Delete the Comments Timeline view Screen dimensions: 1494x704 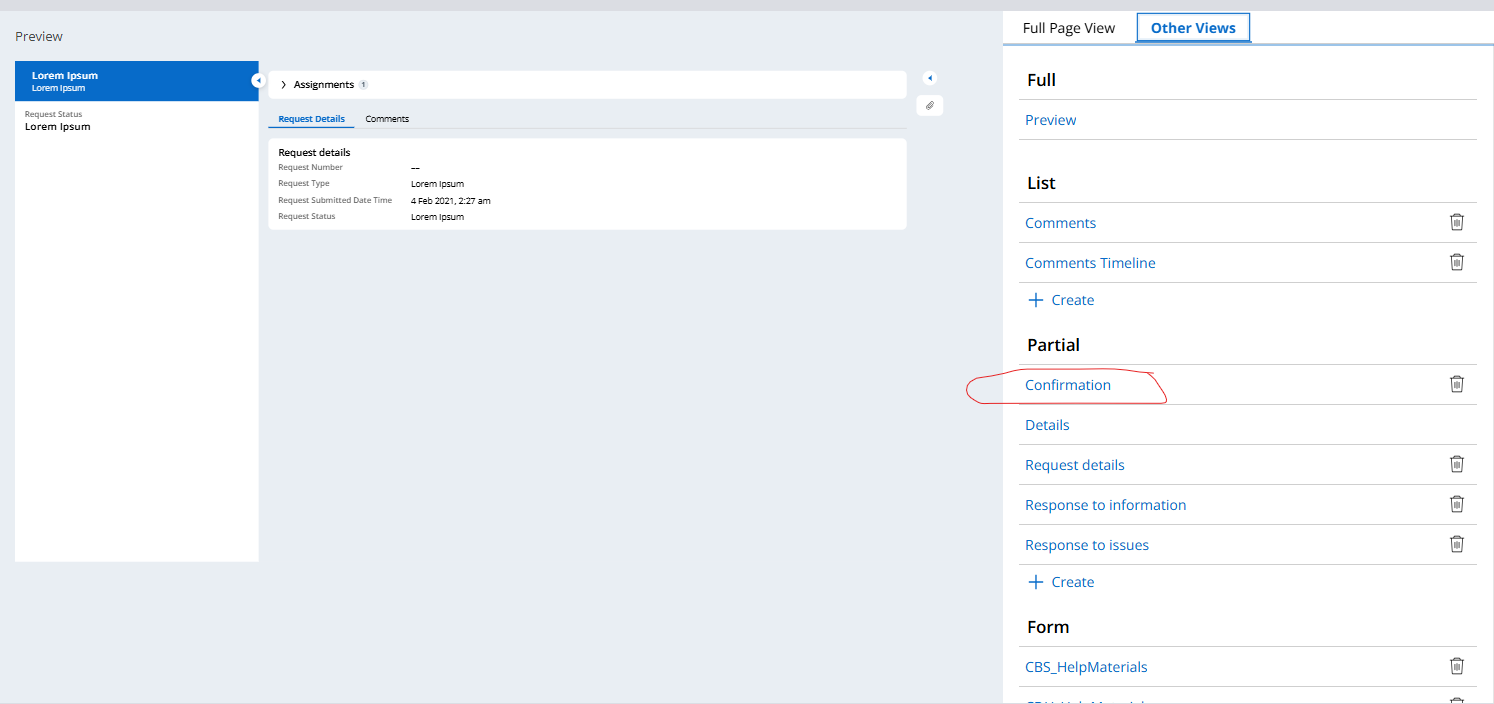(1456, 262)
